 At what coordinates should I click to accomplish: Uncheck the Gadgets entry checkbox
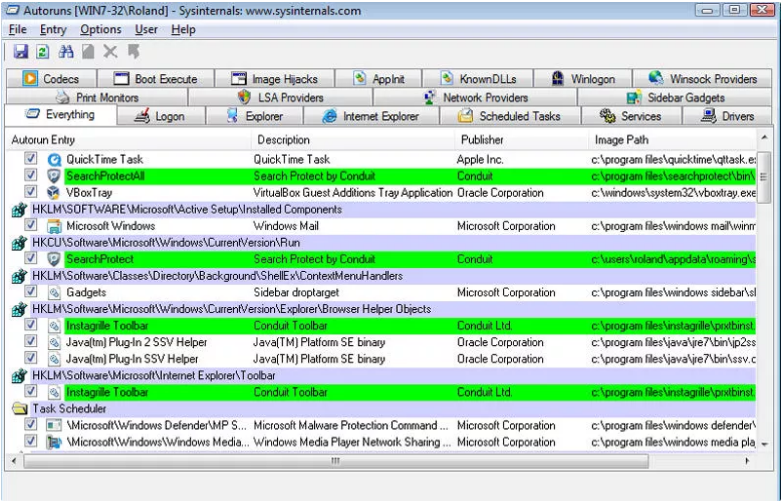tap(31, 291)
